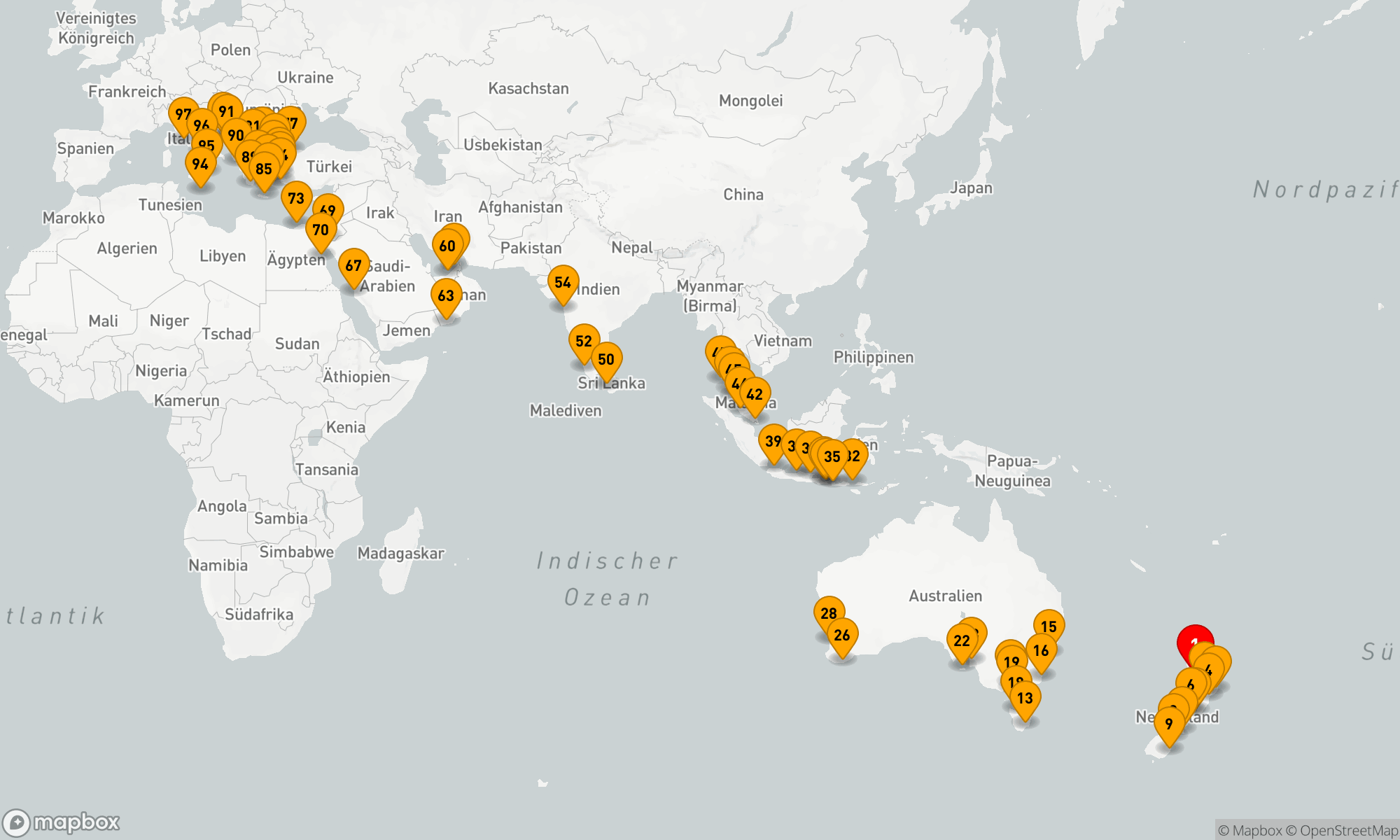The width and height of the screenshot is (1400, 840).
Task: Open marker 67 over Saudi Arabia
Action: (x=353, y=266)
